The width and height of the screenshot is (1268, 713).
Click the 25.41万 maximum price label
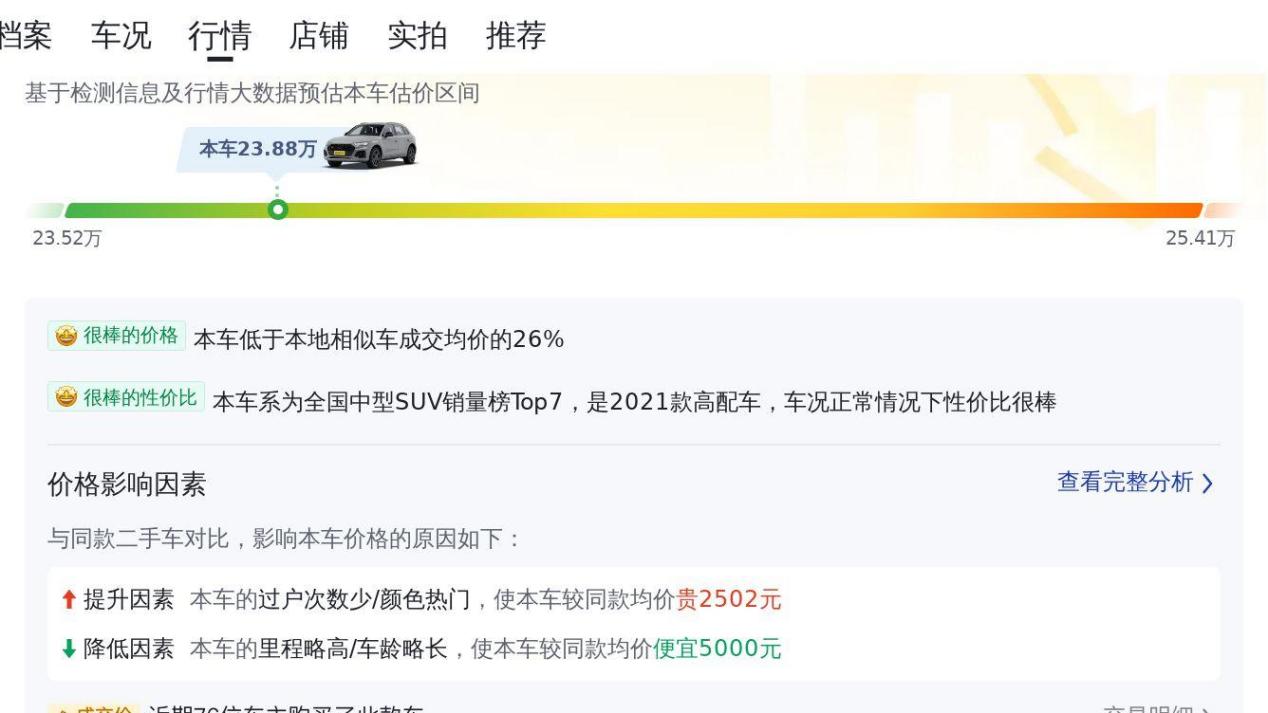1200,238
